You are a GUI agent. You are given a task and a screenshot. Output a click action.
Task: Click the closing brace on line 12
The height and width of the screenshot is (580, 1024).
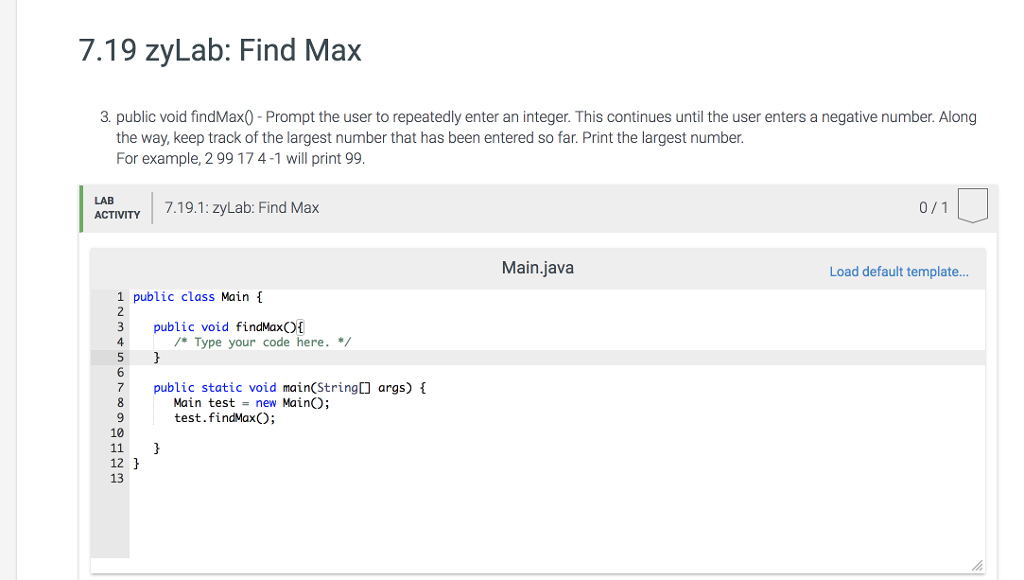tap(134, 462)
